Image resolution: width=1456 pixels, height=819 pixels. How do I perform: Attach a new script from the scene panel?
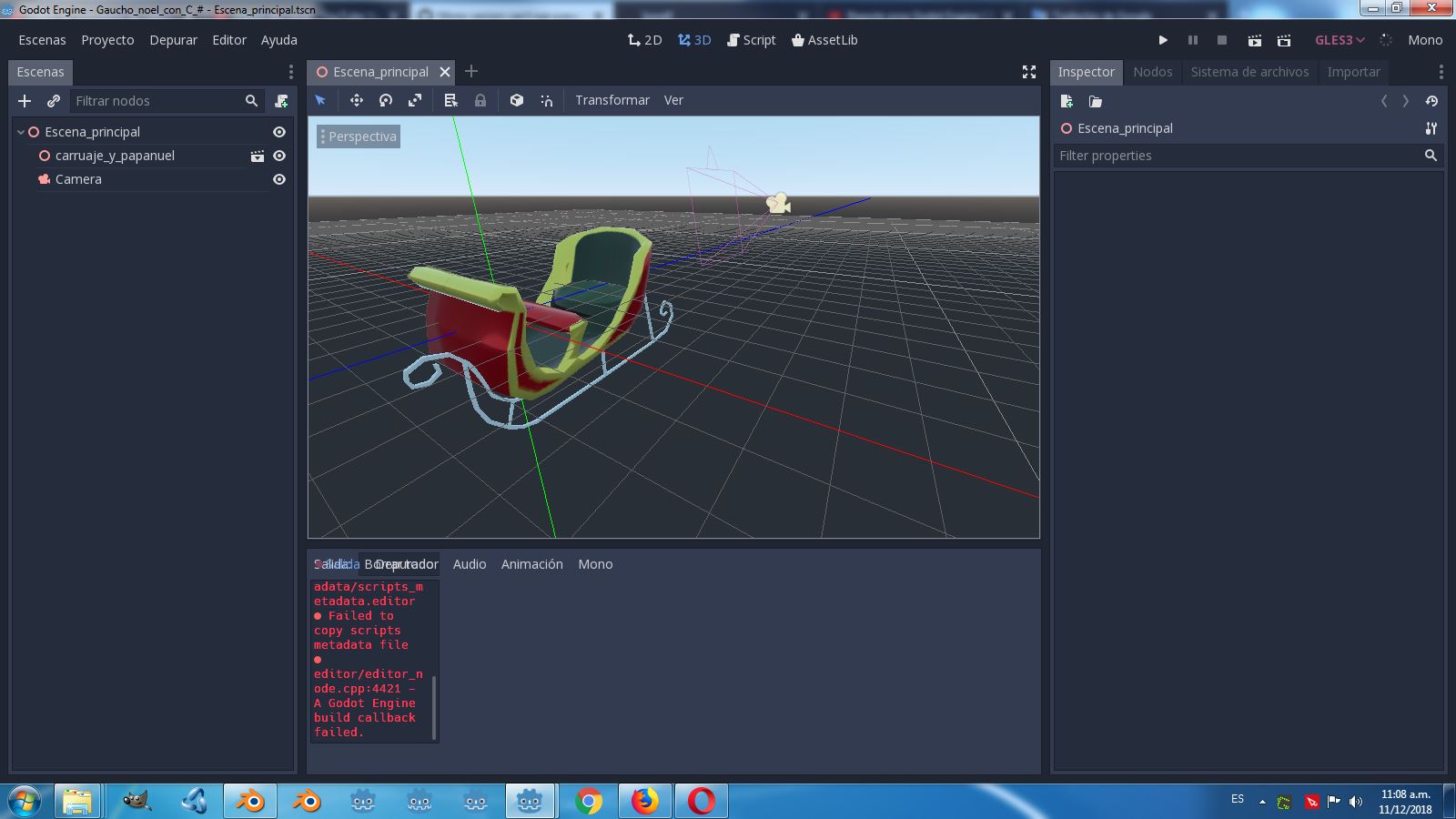282,100
